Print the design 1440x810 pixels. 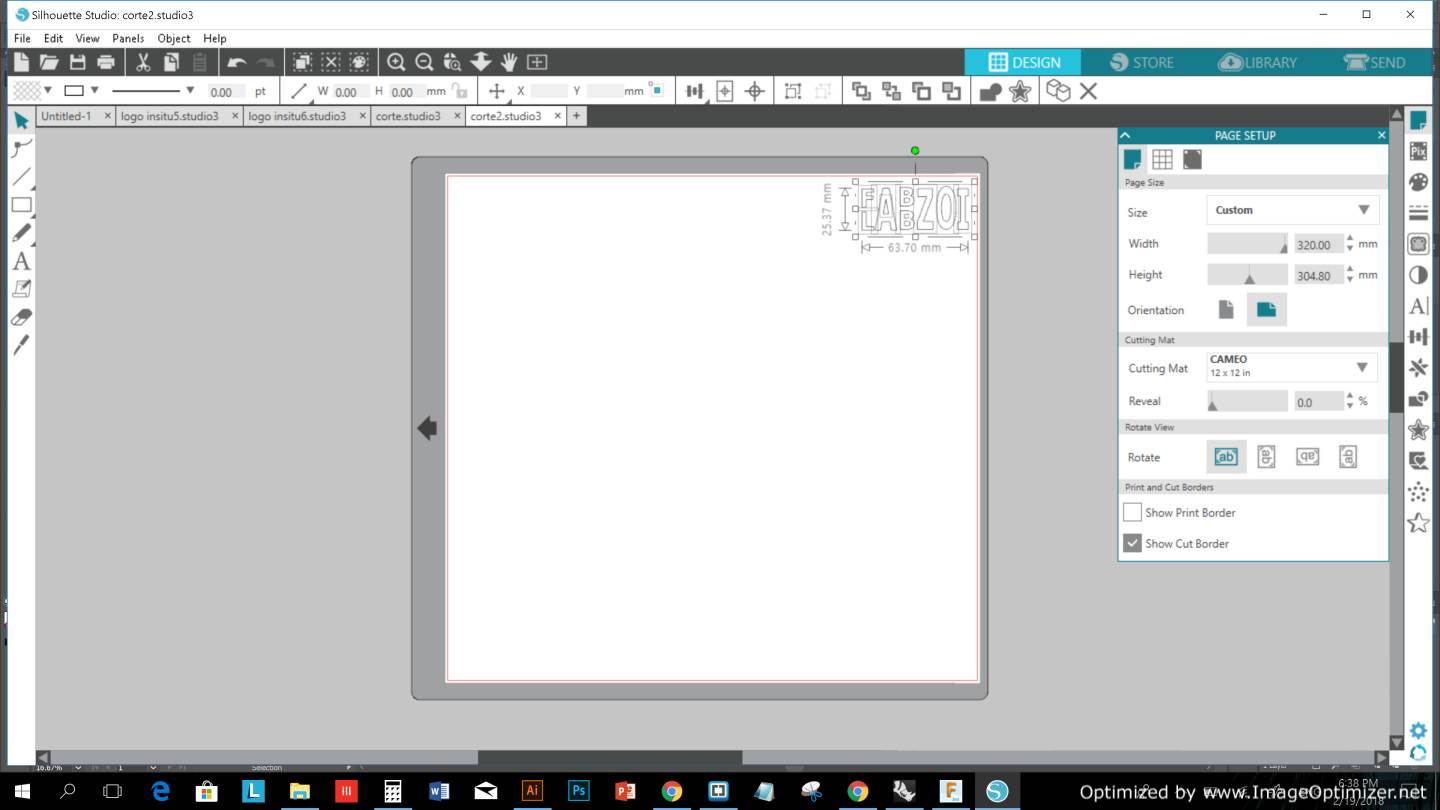(105, 62)
